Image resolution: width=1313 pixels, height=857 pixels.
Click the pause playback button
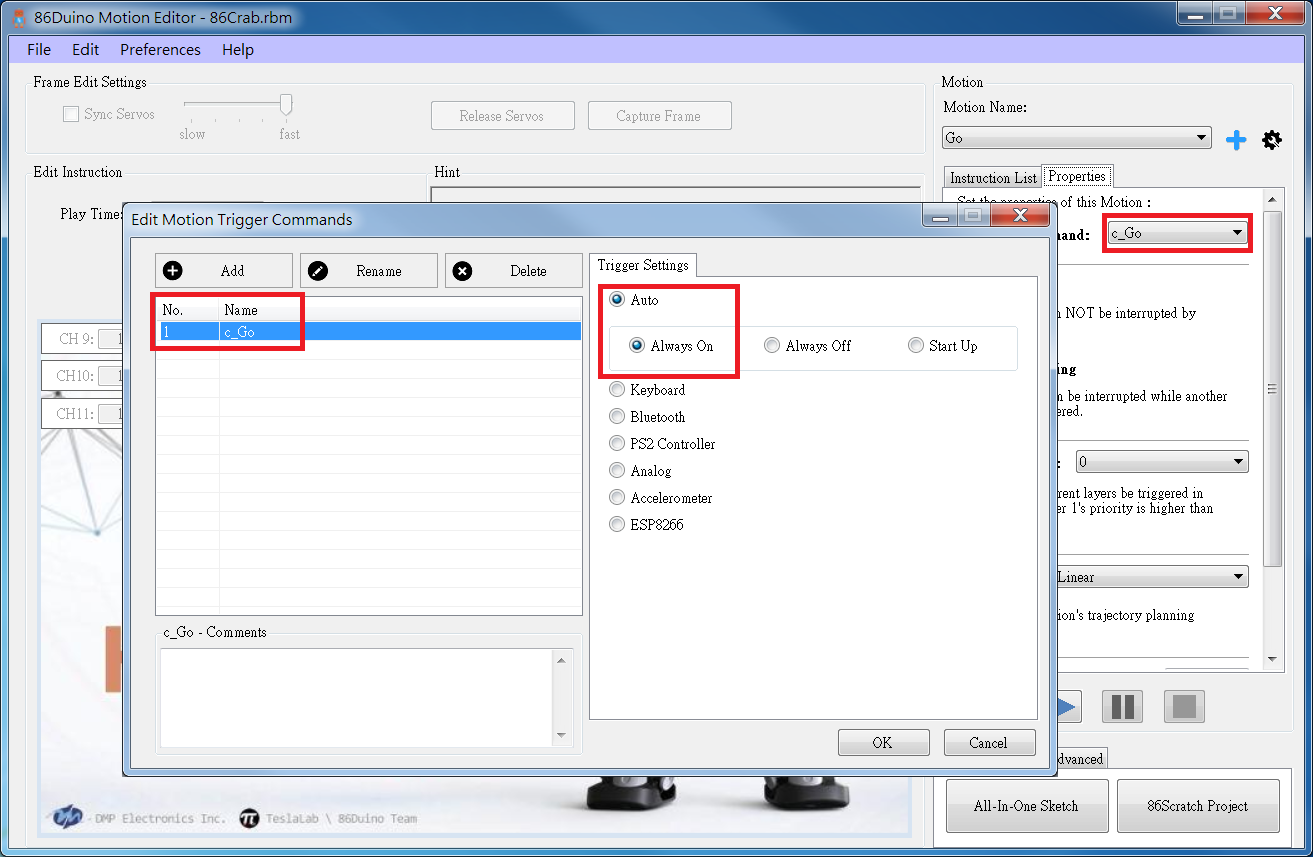pyautogui.click(x=1122, y=707)
